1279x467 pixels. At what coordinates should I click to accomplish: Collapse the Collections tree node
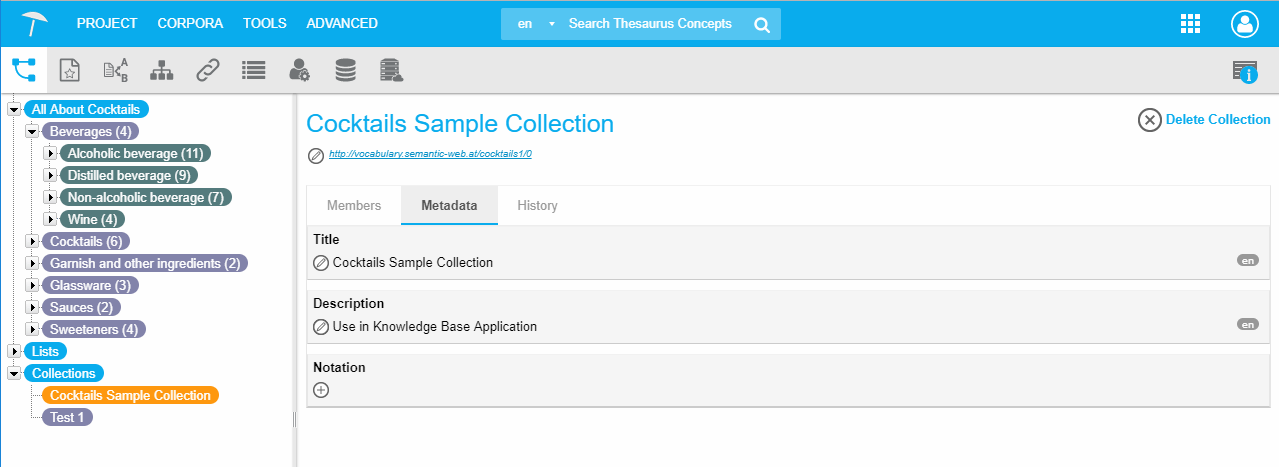(x=14, y=374)
